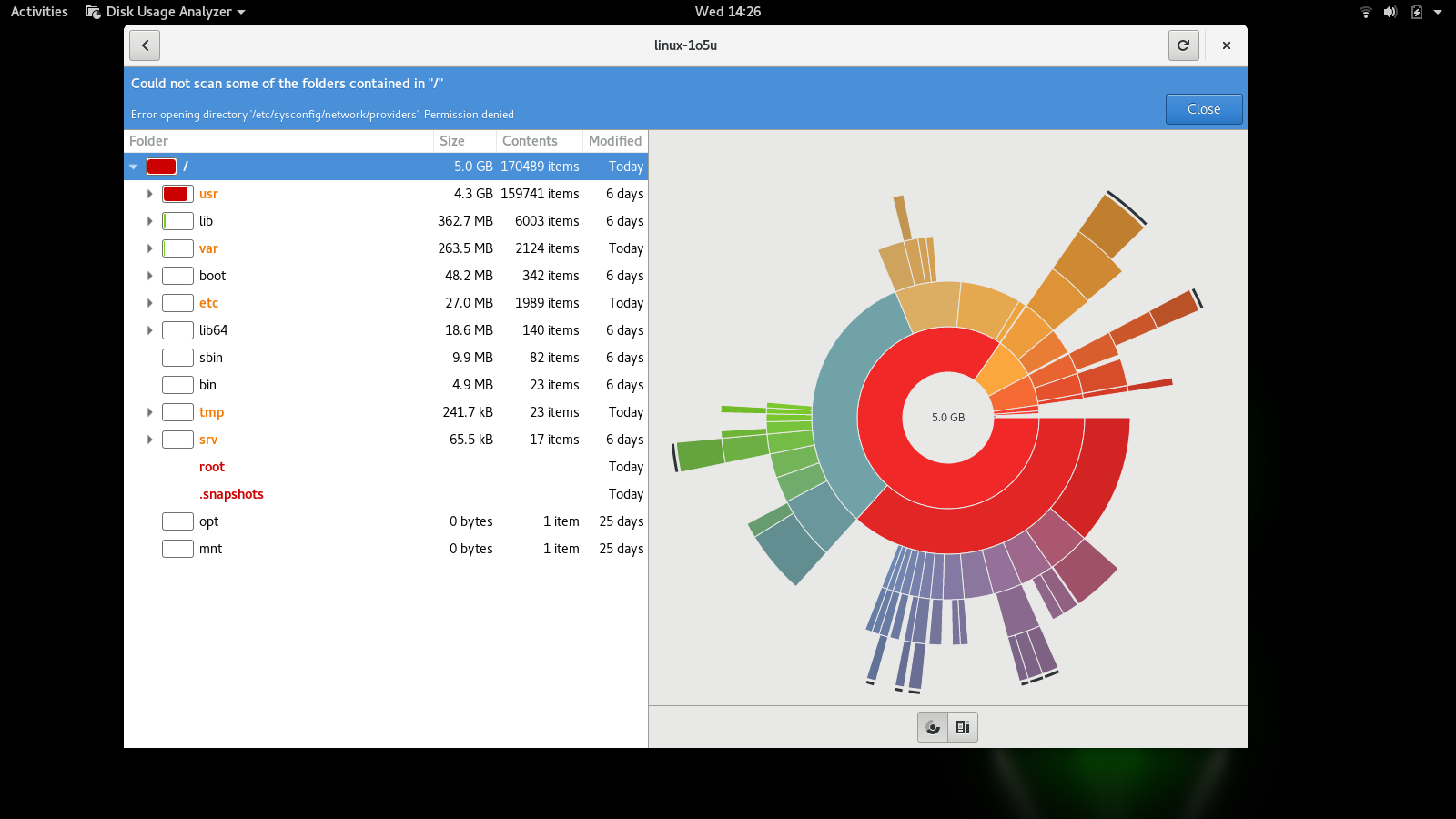
Task: Click the back arrow button
Action: pyautogui.click(x=145, y=45)
